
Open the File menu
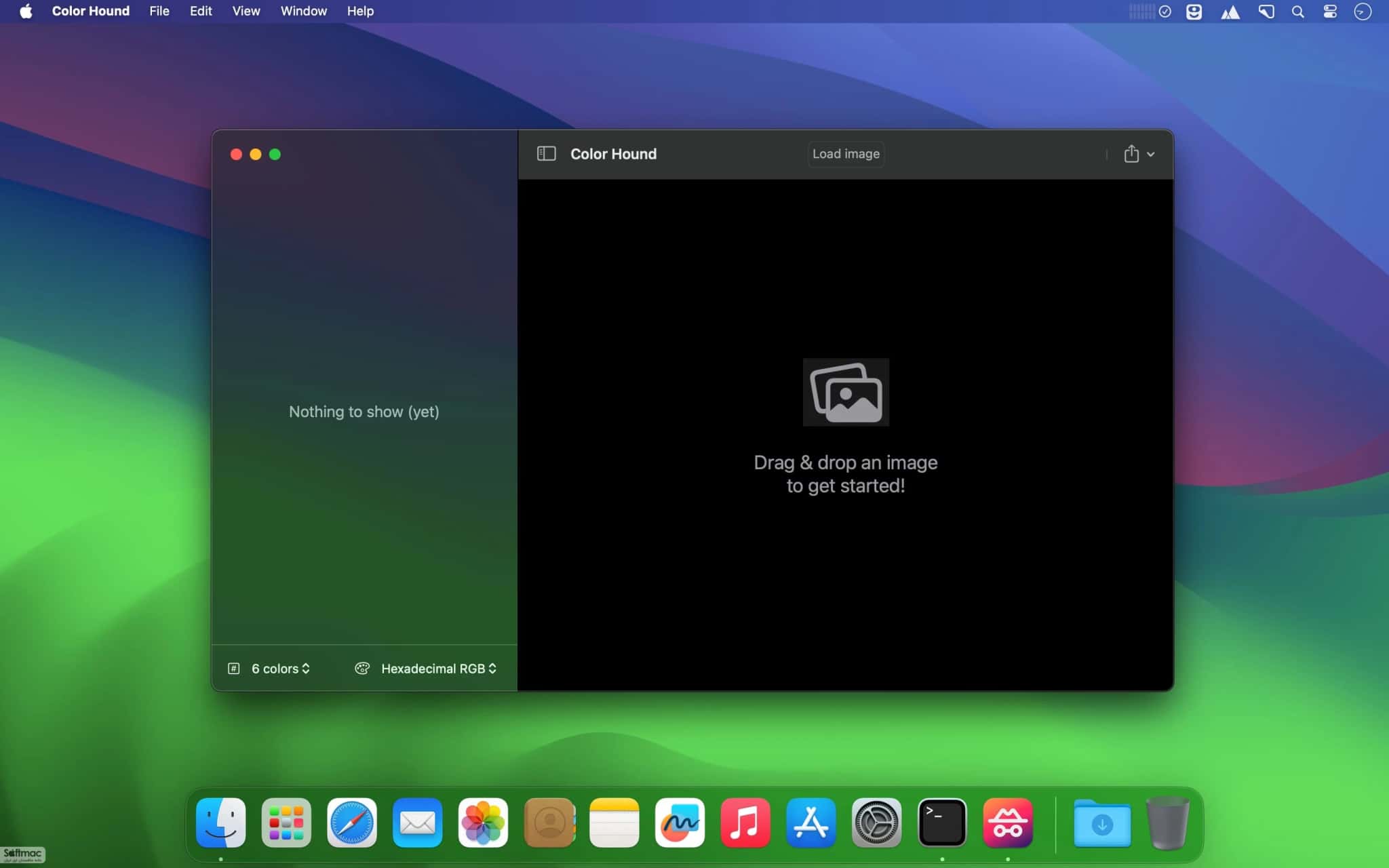pyautogui.click(x=159, y=11)
